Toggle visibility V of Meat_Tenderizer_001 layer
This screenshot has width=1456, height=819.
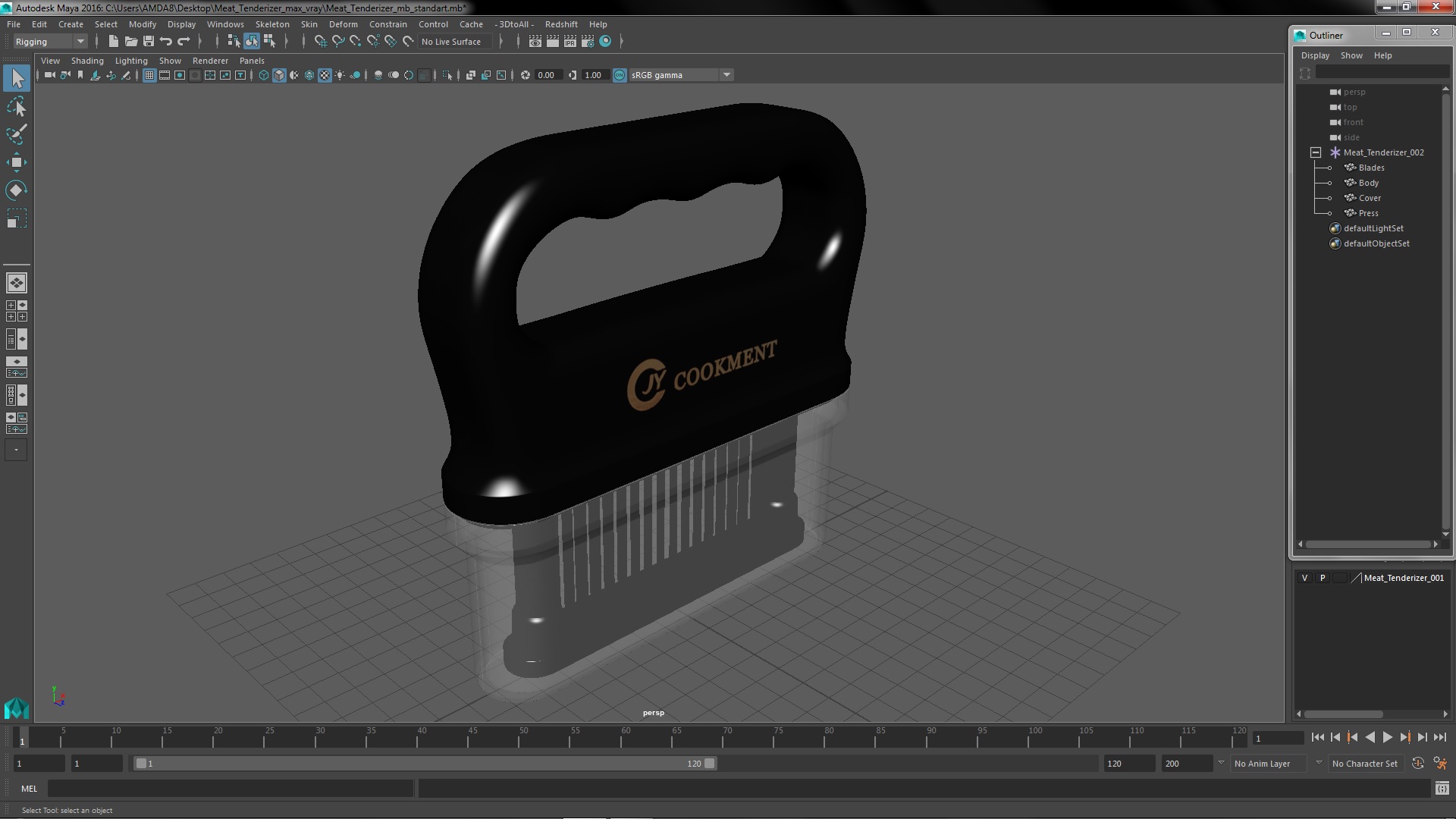(1304, 578)
